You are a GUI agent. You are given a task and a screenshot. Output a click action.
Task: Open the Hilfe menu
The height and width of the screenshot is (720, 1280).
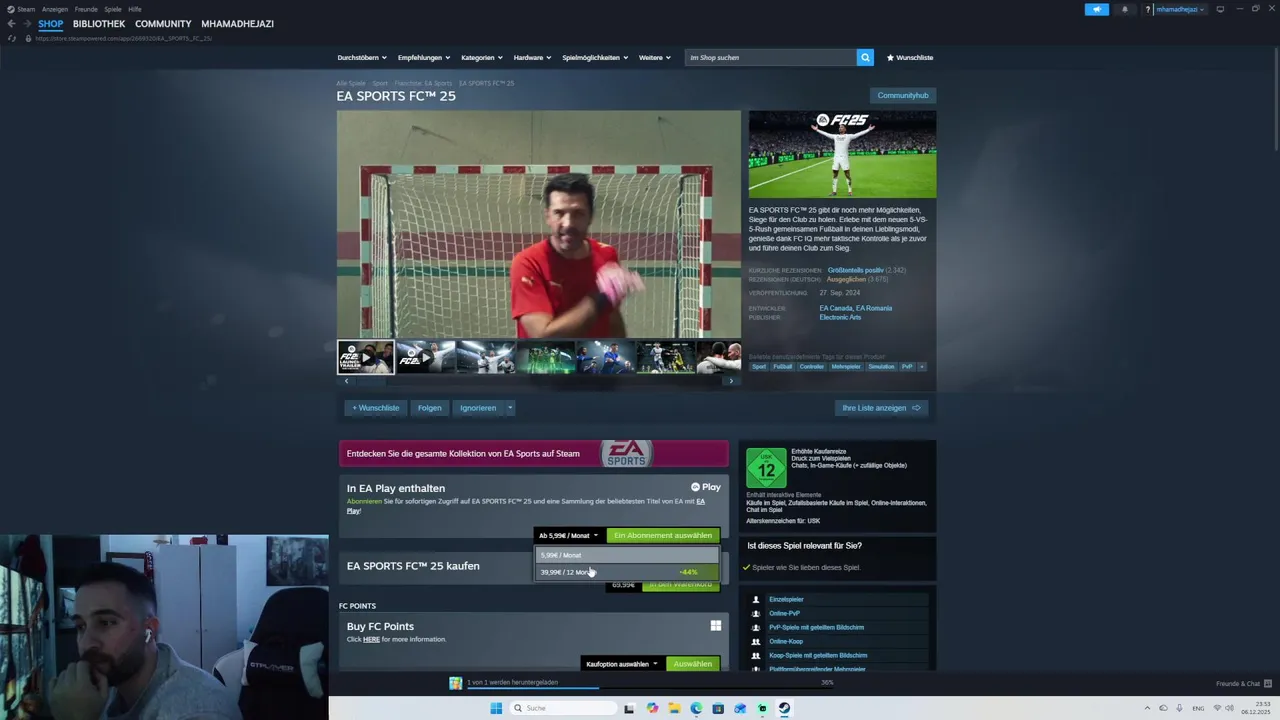(135, 9)
